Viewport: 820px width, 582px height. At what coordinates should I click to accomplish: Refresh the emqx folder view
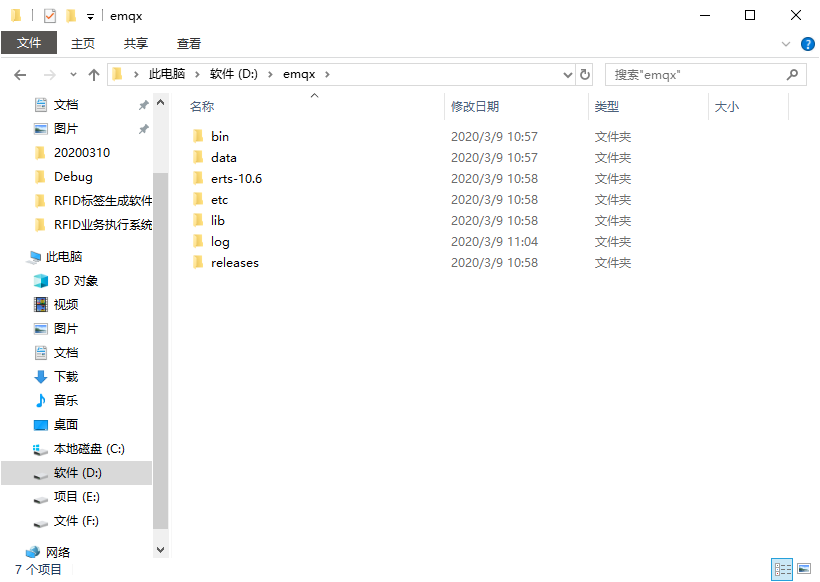point(585,75)
